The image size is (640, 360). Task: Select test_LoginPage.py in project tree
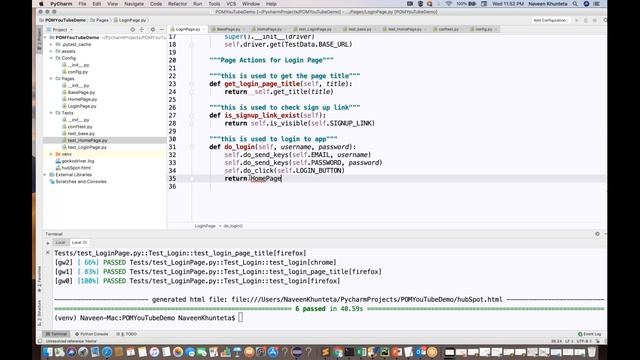pyautogui.click(x=84, y=147)
